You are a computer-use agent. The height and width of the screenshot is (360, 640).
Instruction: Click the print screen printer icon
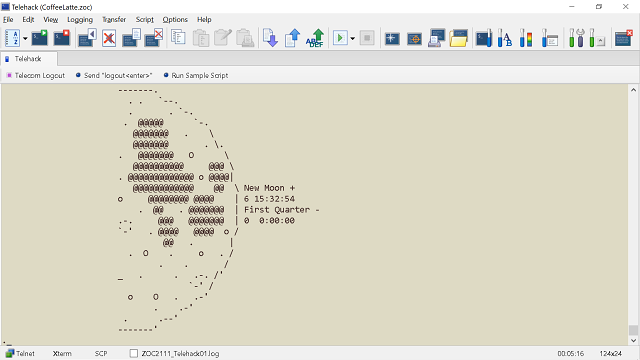click(436, 38)
